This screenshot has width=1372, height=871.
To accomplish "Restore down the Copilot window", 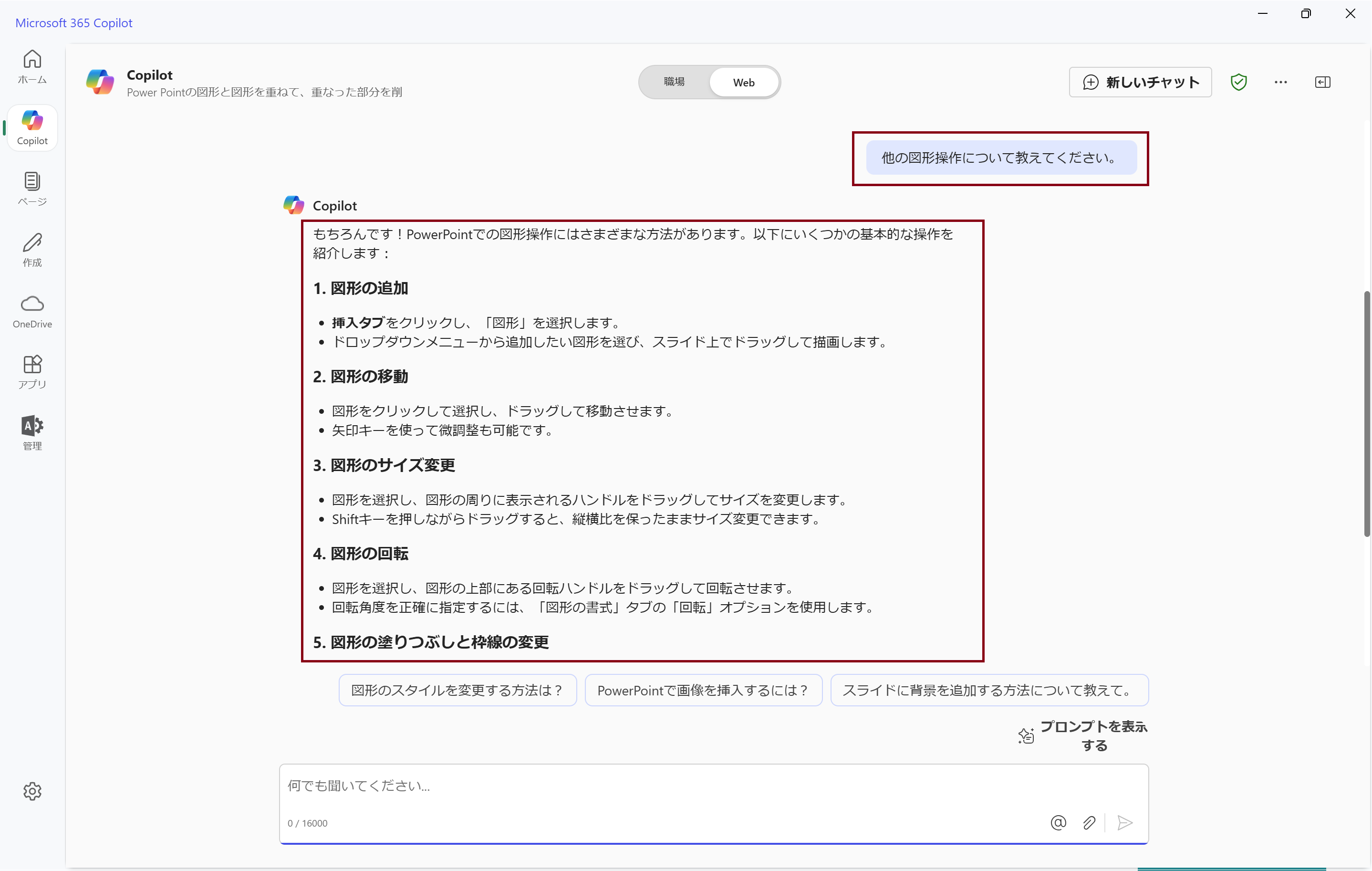I will (x=1306, y=14).
